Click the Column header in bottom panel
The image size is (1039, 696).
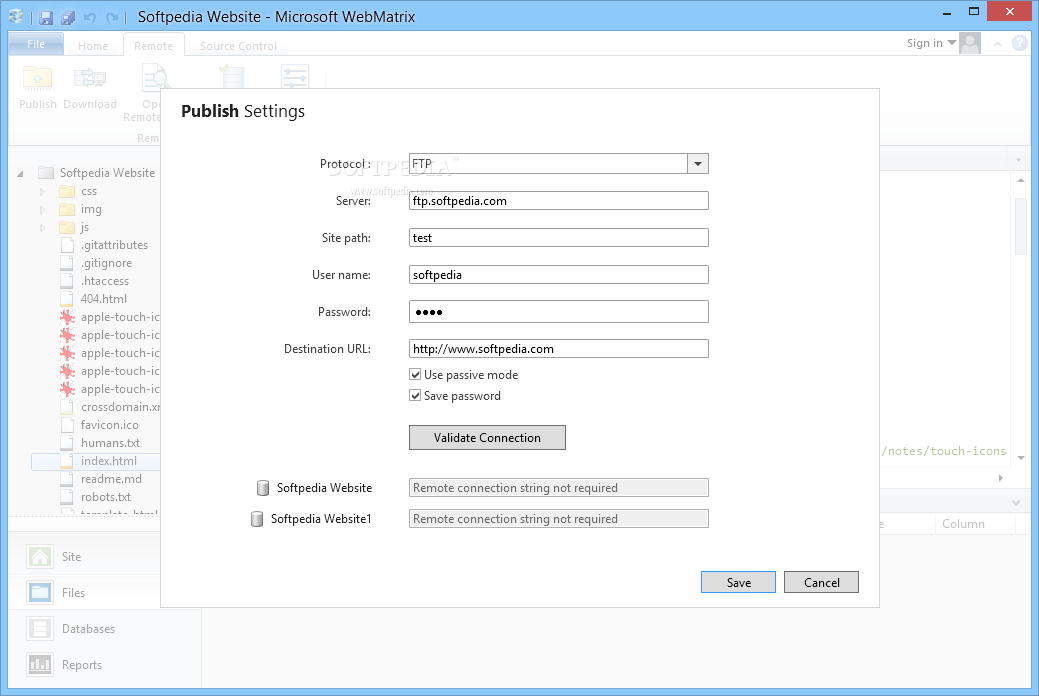[x=963, y=524]
